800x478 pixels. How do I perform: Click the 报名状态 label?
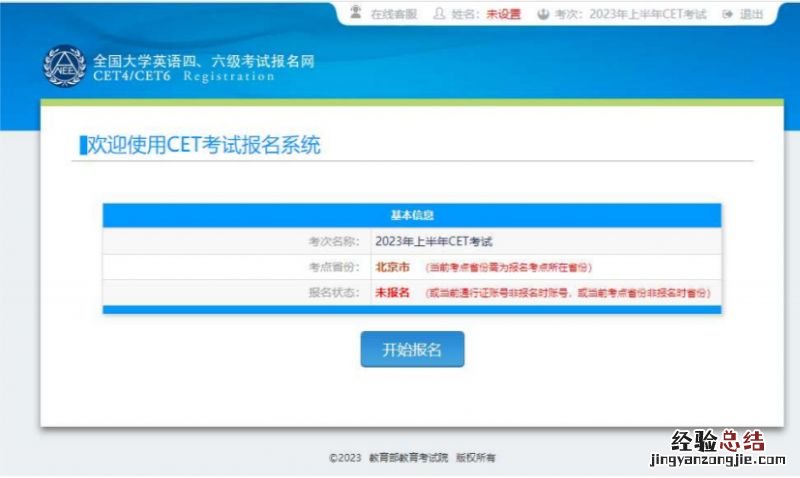pos(334,292)
